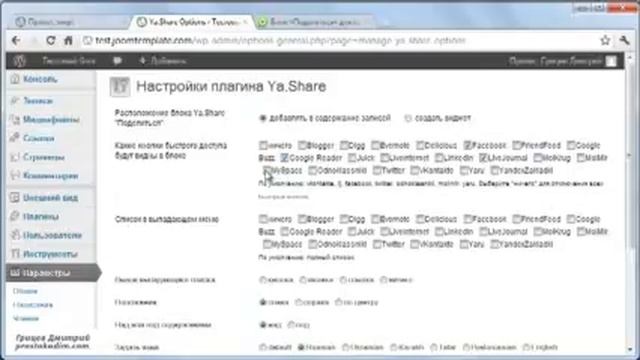Image resolution: width=640 pixels, height=360 pixels.
Task: Open Плагины plugins menu in sidebar
Action: (40, 216)
